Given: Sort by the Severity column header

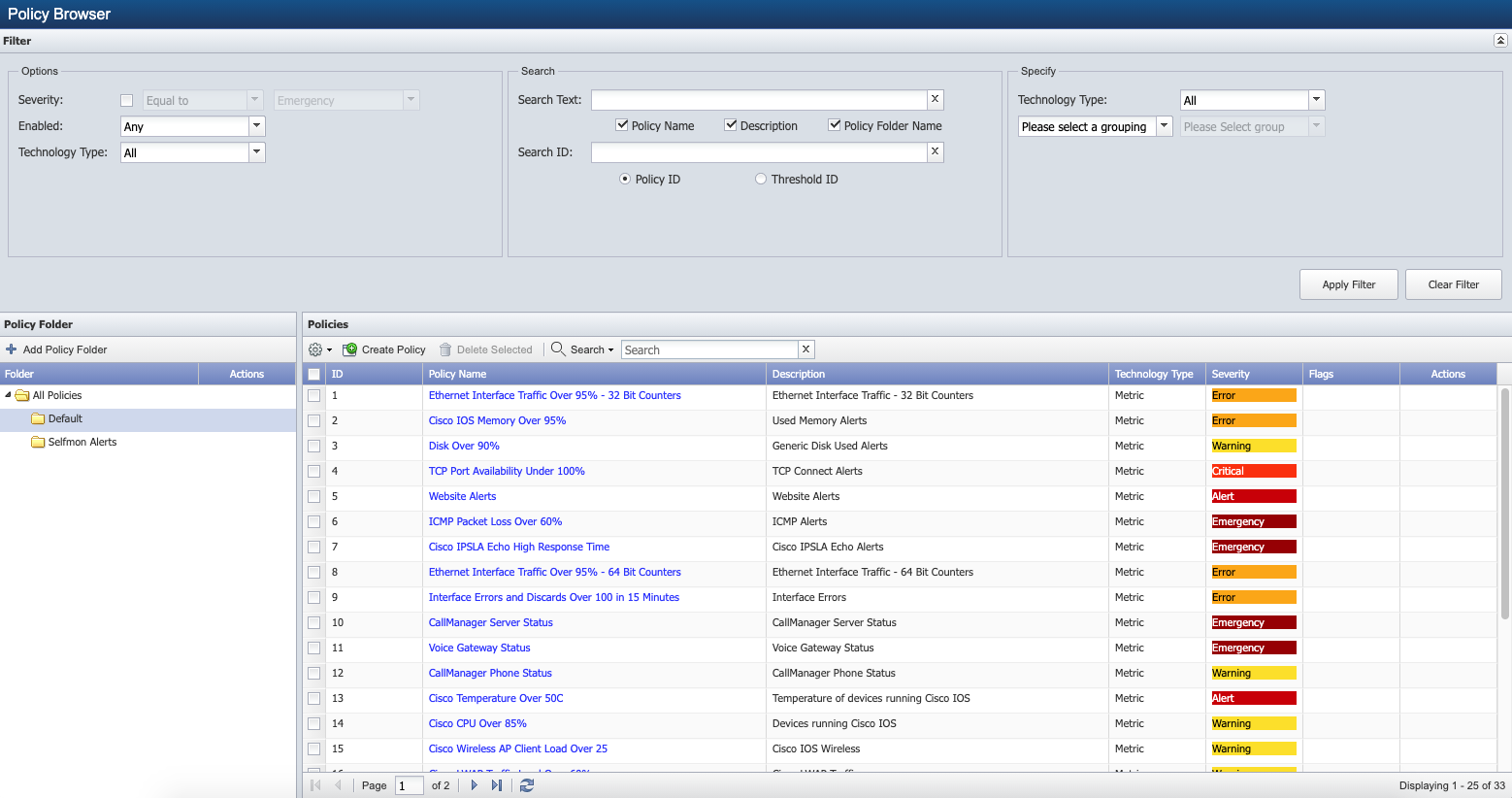Looking at the screenshot, I should [1255, 374].
